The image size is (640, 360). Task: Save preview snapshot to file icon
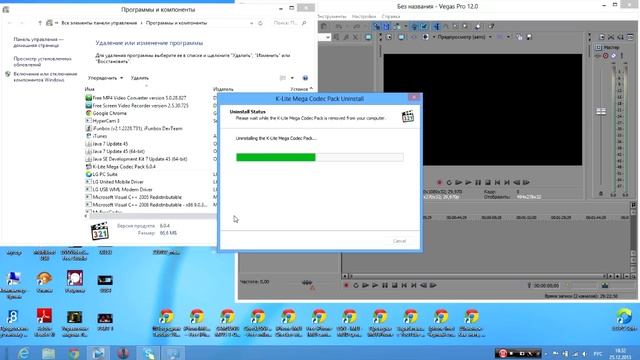pyautogui.click(x=529, y=37)
